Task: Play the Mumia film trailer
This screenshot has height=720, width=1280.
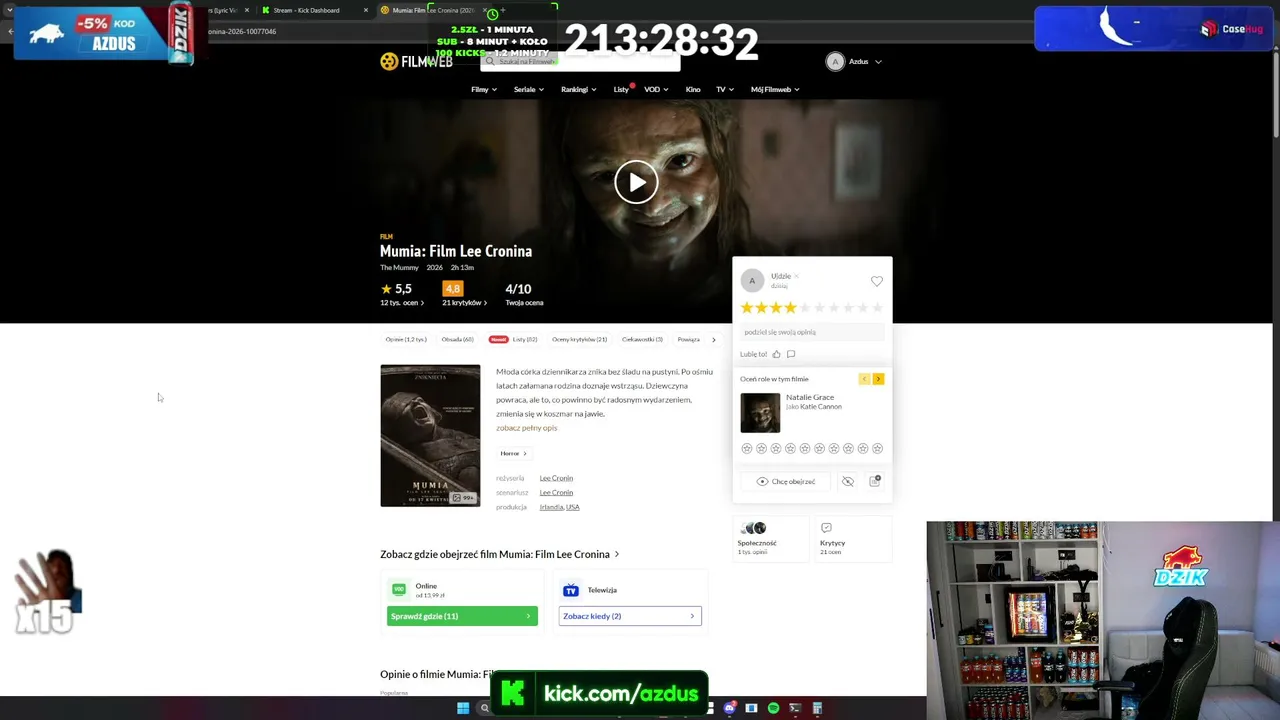Action: (x=636, y=183)
